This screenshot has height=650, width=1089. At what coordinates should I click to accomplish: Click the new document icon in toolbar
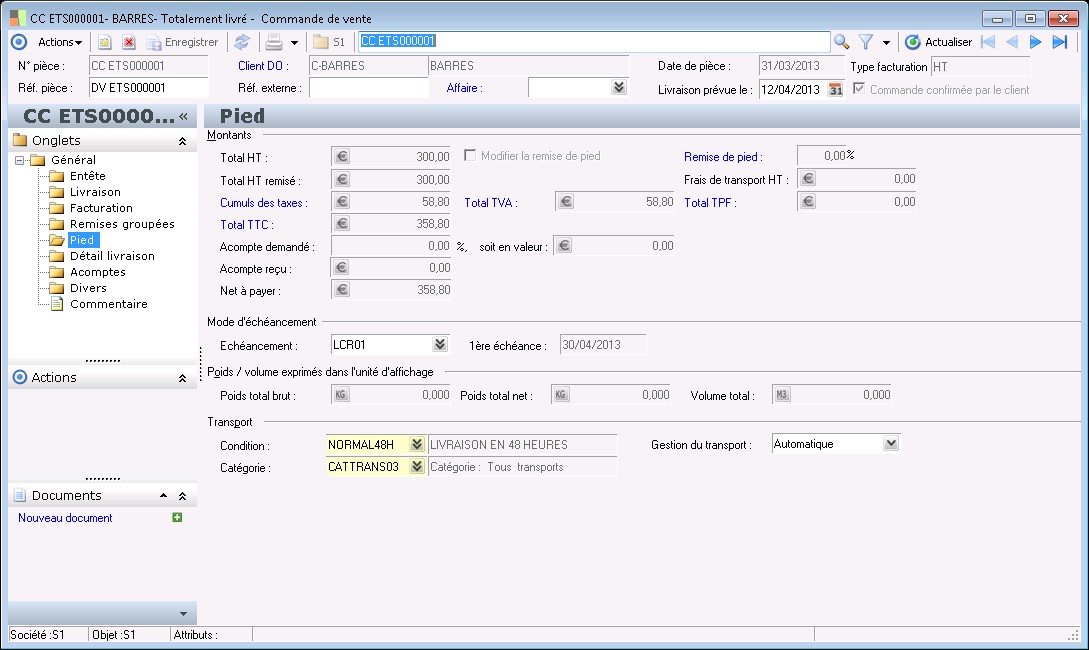[x=104, y=42]
